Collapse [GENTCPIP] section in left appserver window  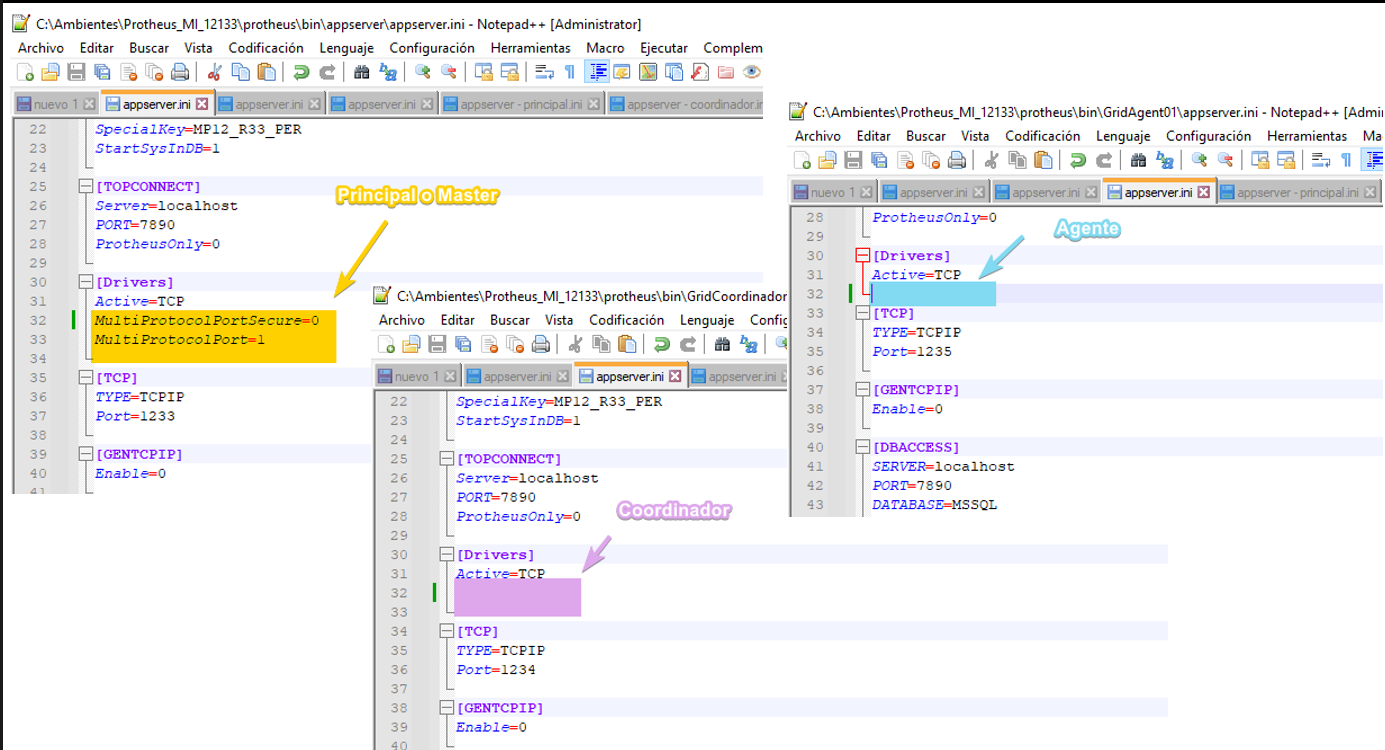tap(84, 455)
